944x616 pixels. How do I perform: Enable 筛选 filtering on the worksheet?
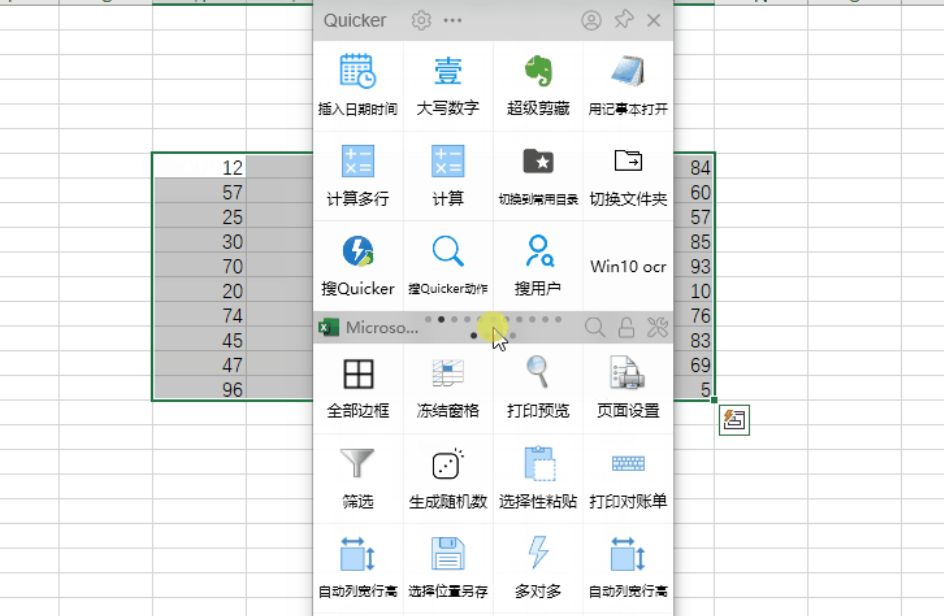tap(356, 474)
